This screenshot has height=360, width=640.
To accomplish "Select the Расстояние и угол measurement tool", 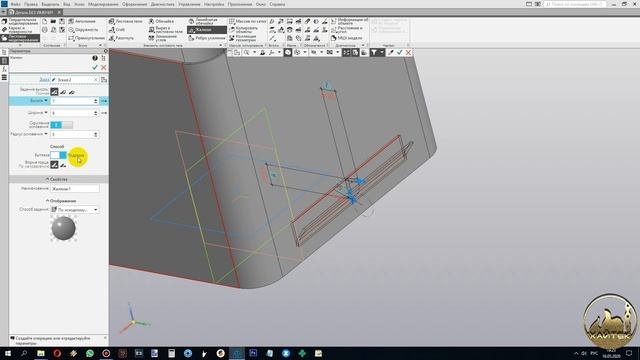I will click(347, 30).
